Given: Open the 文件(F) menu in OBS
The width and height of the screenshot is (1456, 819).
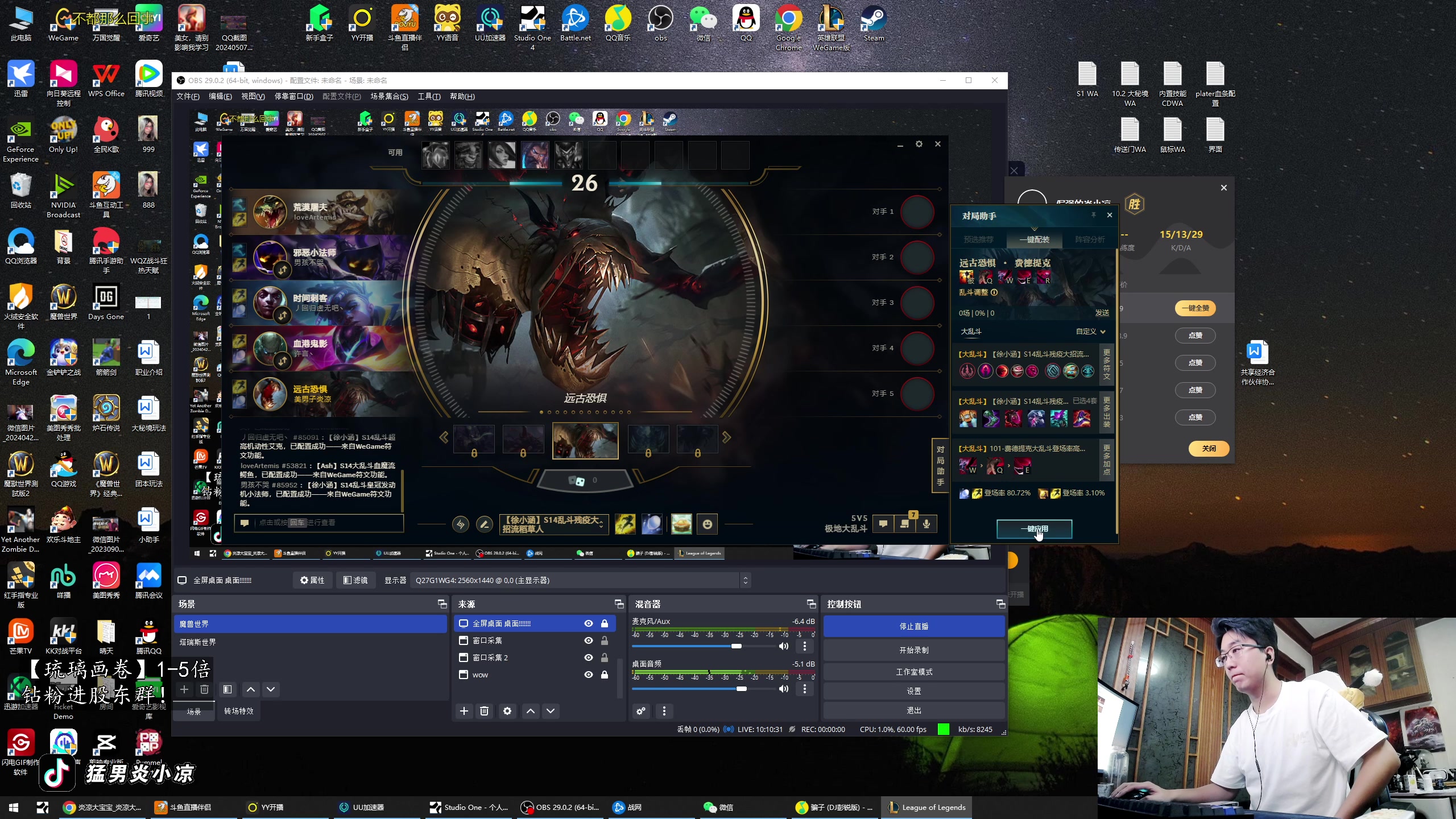Looking at the screenshot, I should (188, 97).
